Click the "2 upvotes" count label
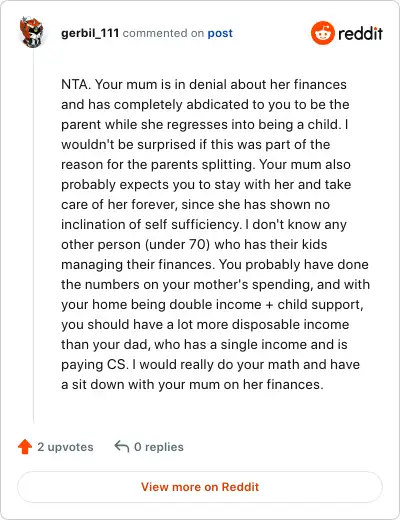 tap(65, 447)
